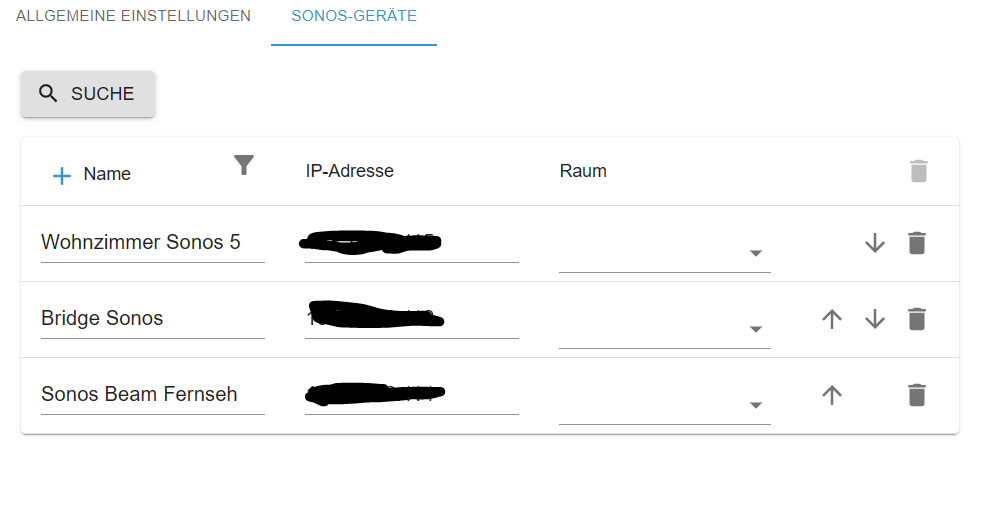Open the Name column filter icon

click(244, 165)
